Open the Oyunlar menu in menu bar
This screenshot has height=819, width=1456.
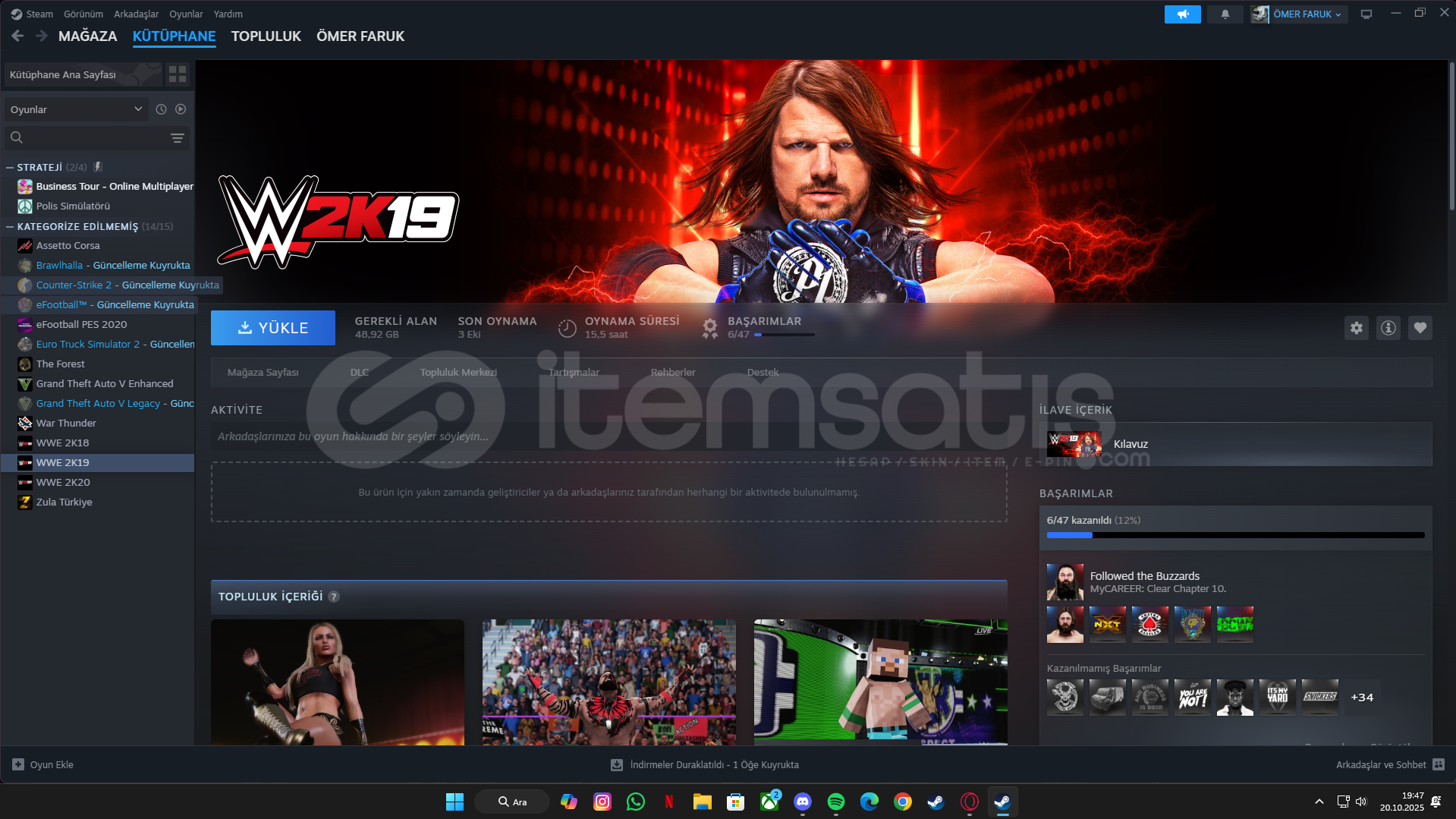point(186,14)
